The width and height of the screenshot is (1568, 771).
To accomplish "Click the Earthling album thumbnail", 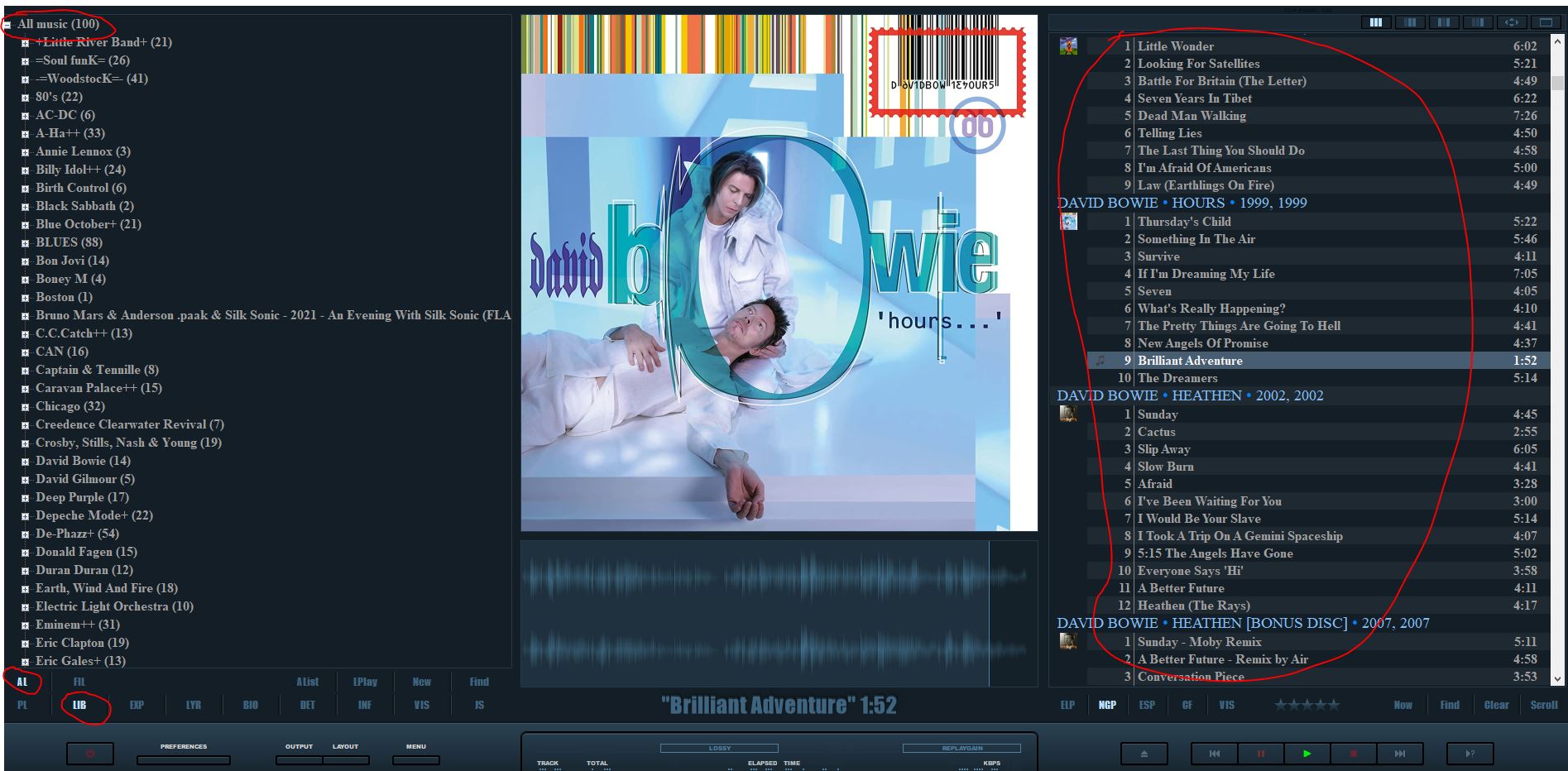I will tap(1068, 46).
